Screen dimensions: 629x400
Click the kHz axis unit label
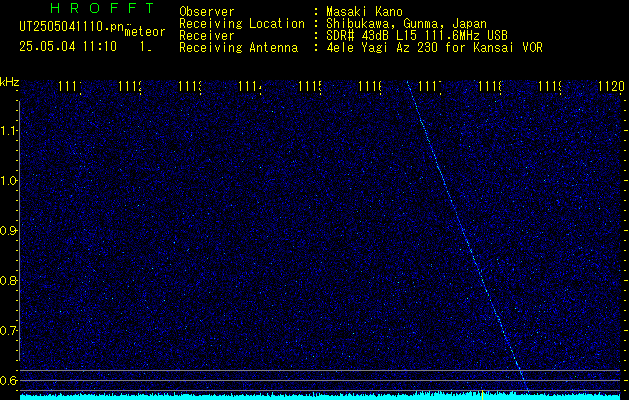(x=9, y=82)
